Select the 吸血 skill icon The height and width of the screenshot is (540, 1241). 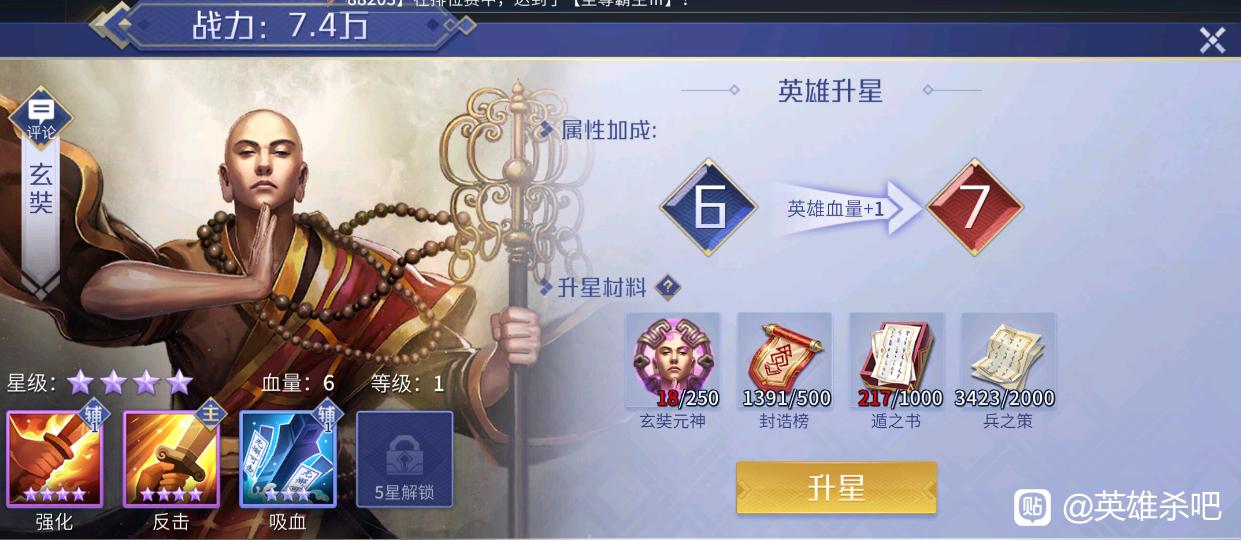(x=288, y=459)
